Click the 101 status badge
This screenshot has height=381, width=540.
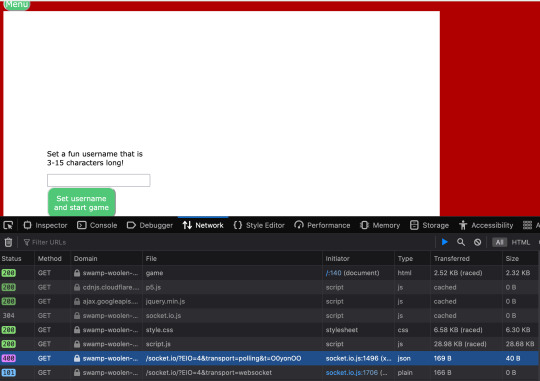[9, 373]
